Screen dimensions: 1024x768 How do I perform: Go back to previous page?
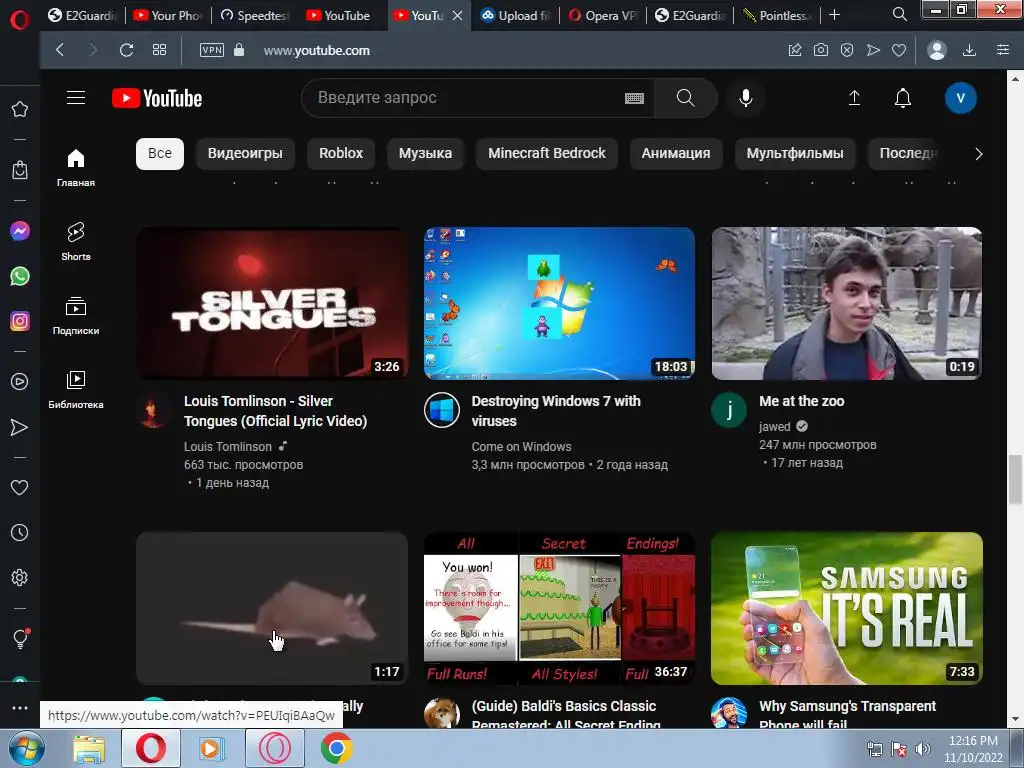pyautogui.click(x=60, y=50)
